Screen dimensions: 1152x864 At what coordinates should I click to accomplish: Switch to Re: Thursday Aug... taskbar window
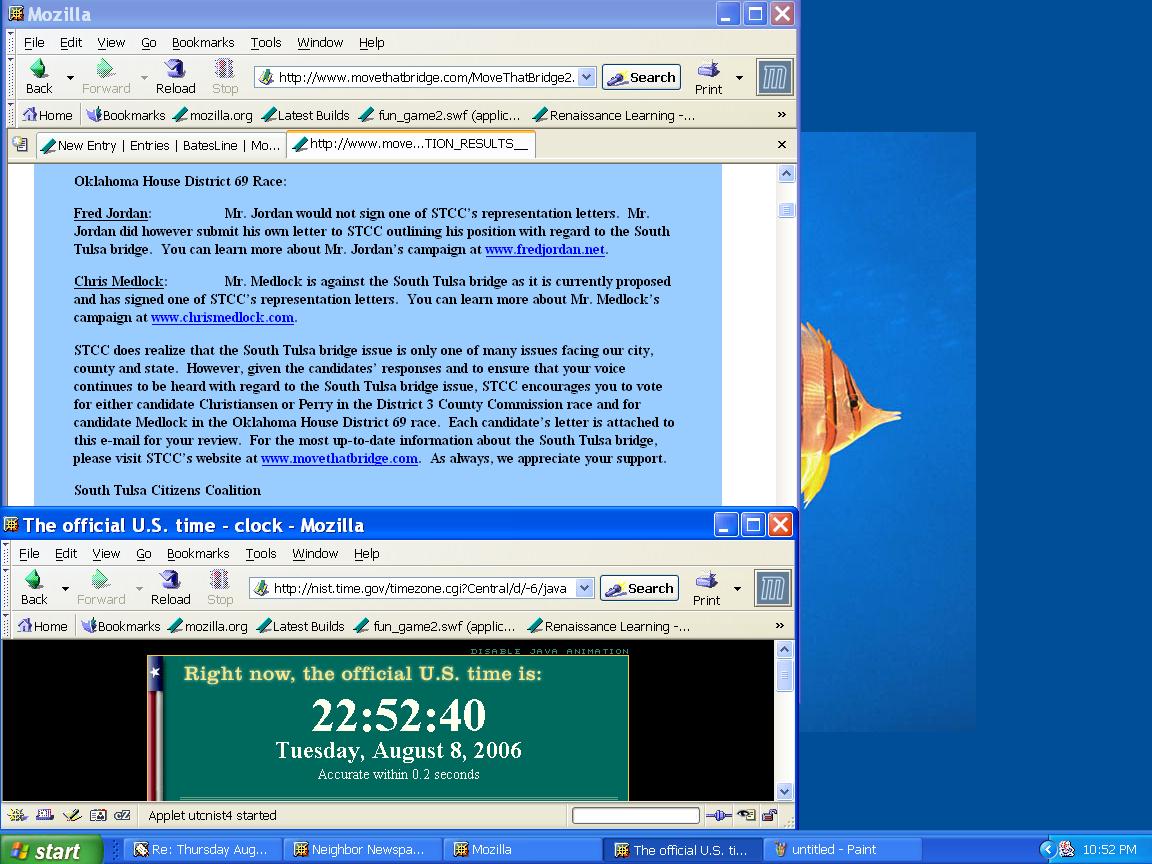click(x=201, y=850)
